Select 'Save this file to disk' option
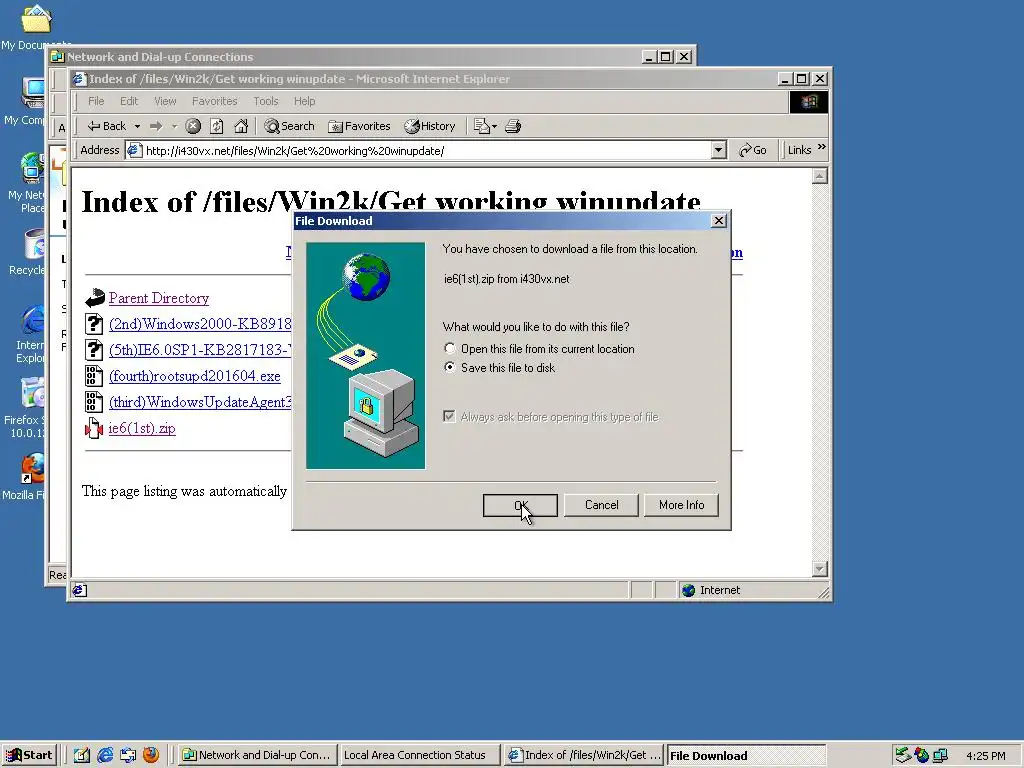The height and width of the screenshot is (768, 1024). coord(500,368)
